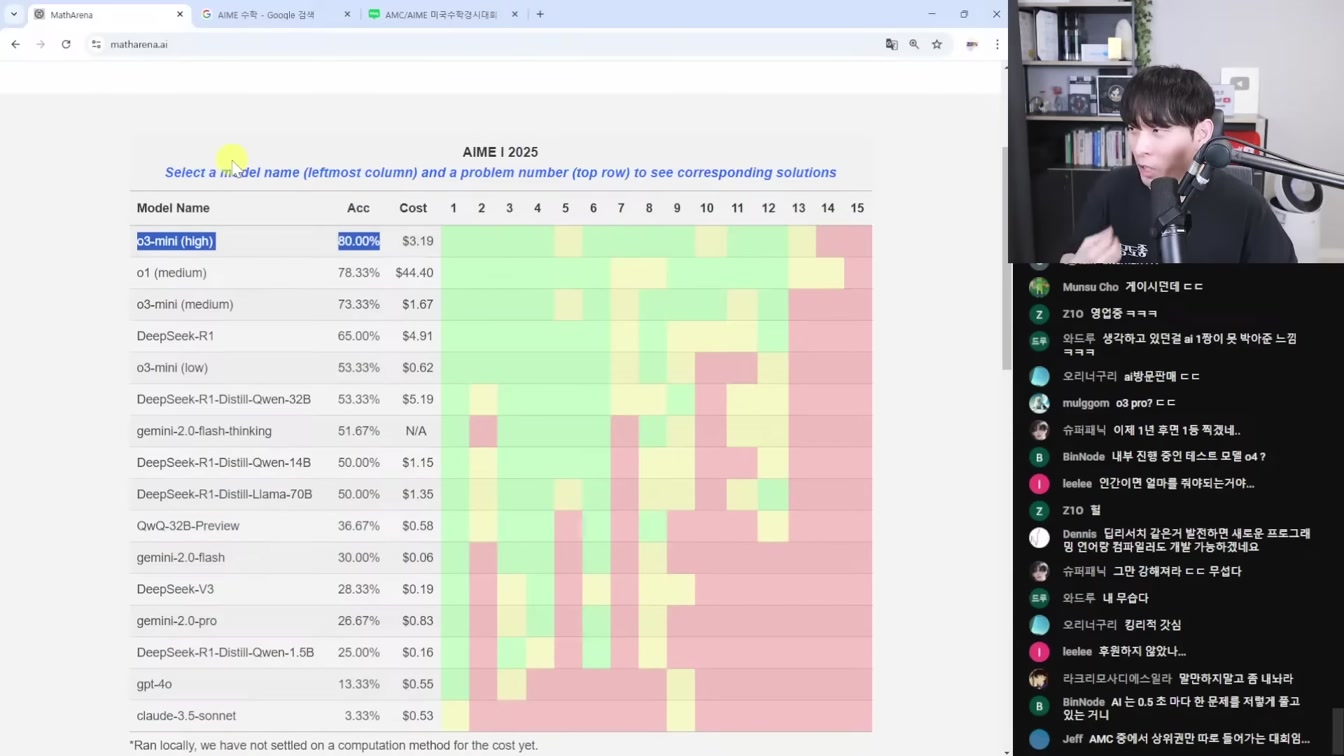Select problem number 1 column header
Viewport: 1344px width, 756px height.
pos(453,208)
